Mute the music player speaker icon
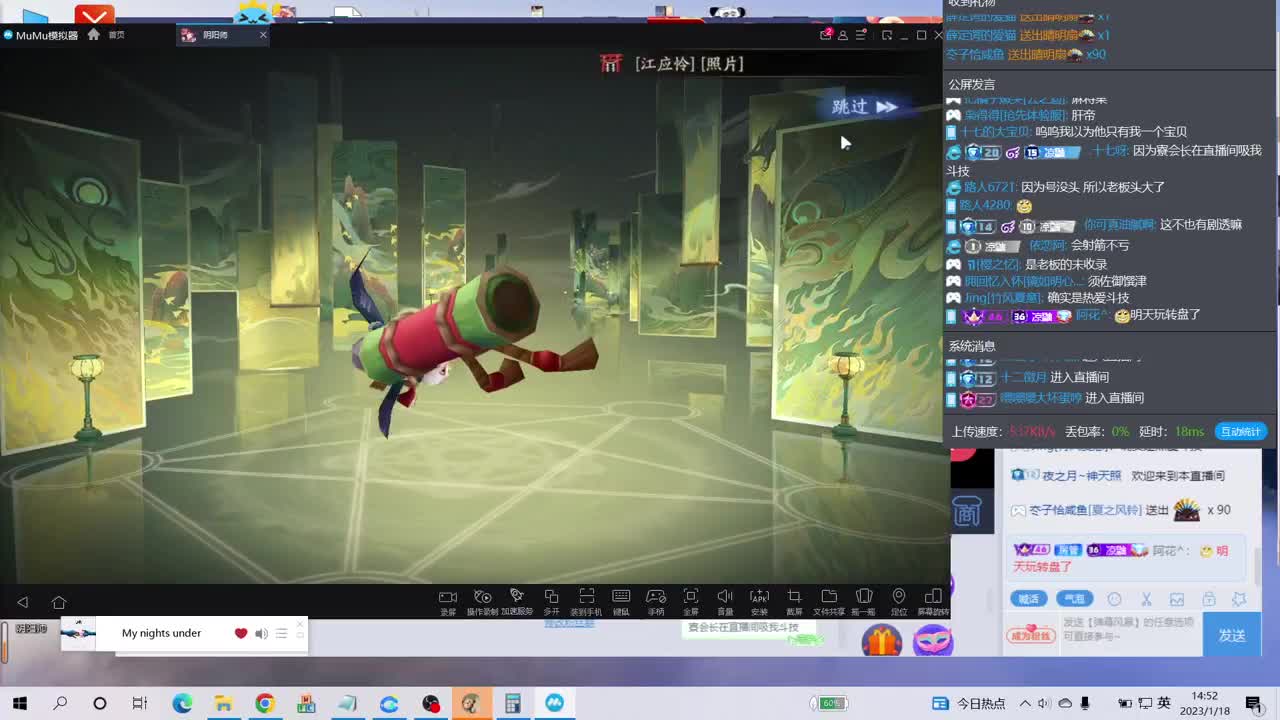 point(261,633)
